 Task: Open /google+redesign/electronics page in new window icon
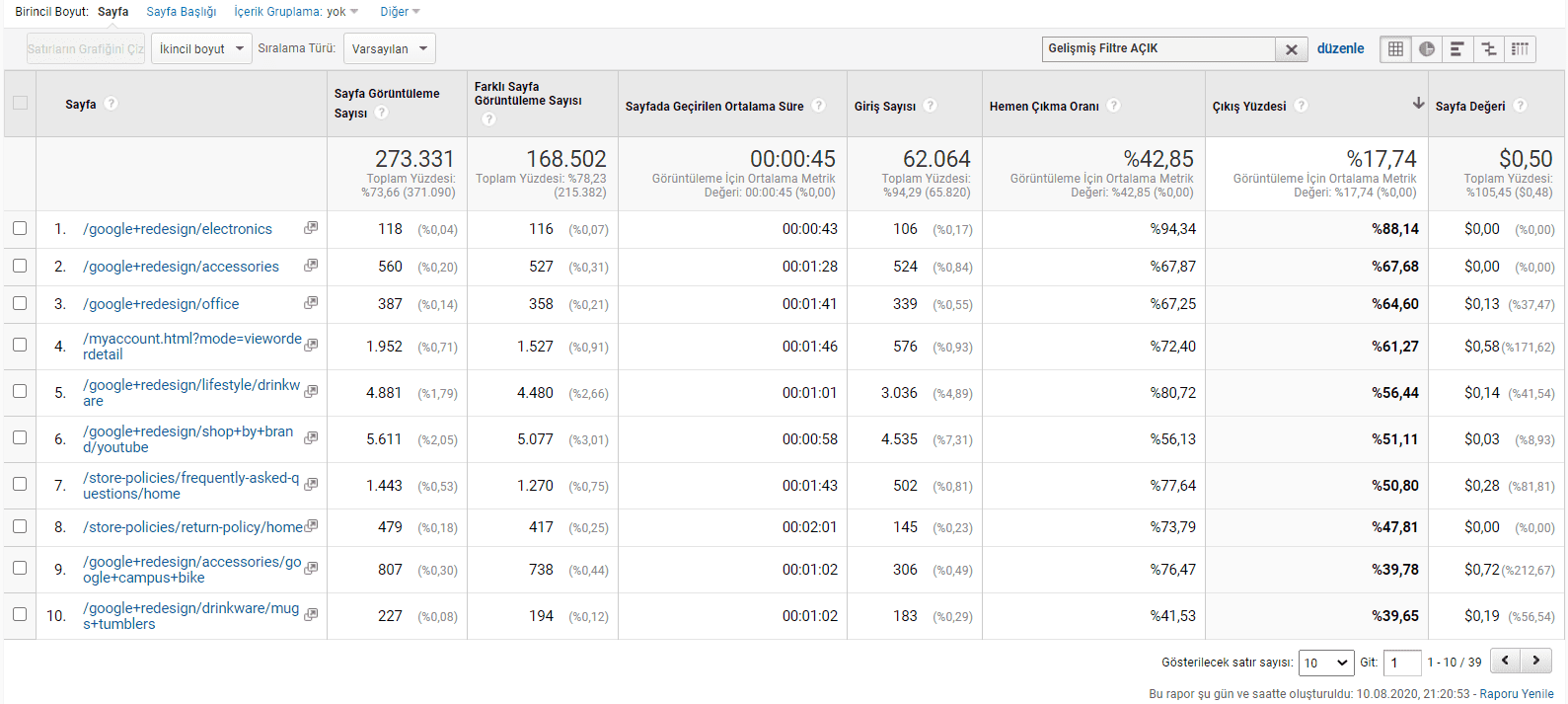[x=311, y=228]
